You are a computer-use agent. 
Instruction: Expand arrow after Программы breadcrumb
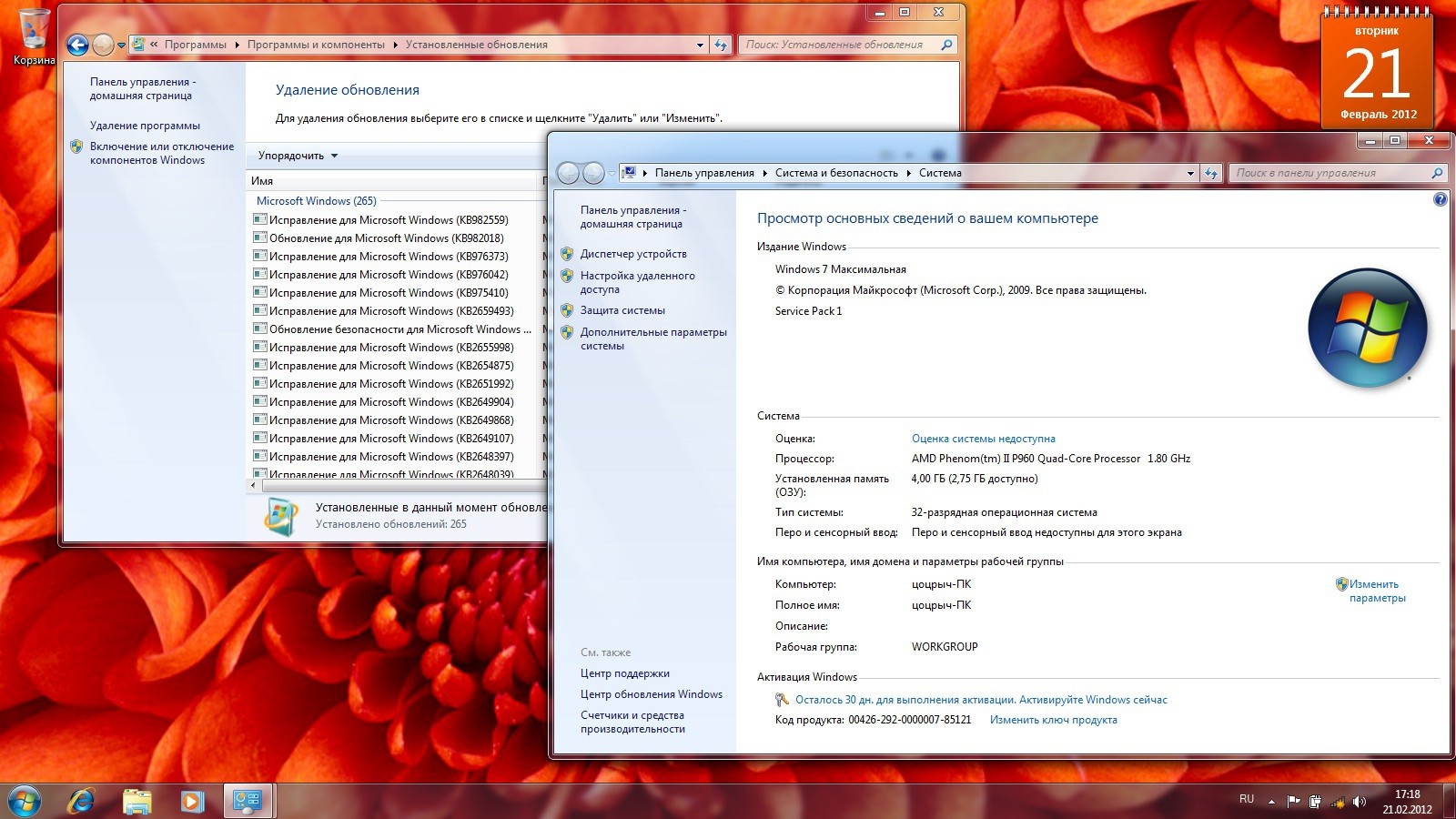[x=238, y=45]
